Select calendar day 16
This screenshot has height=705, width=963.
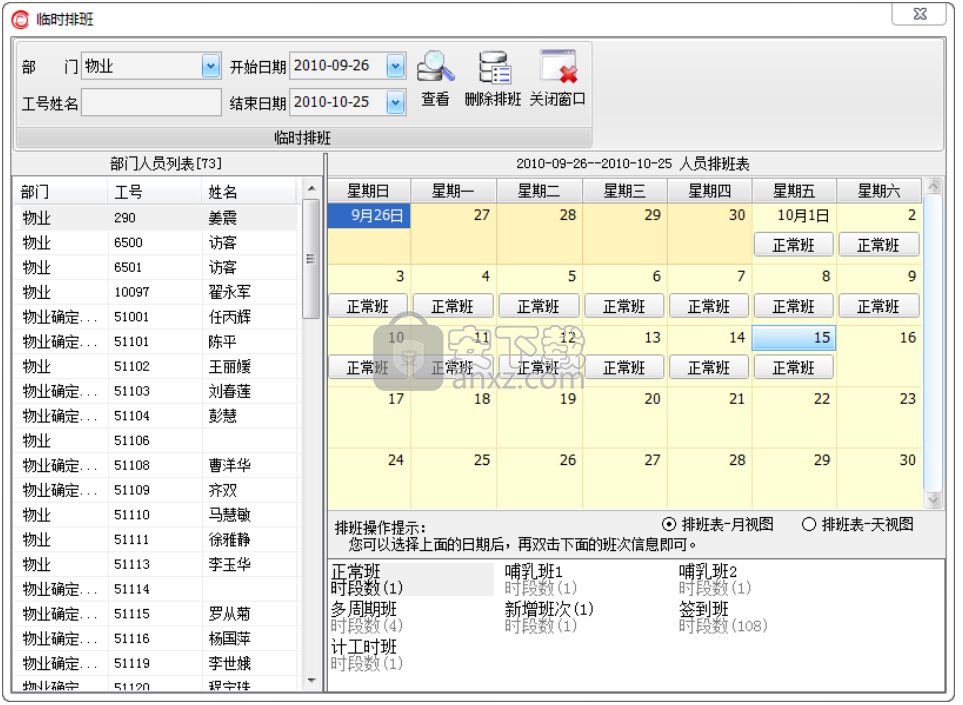[x=879, y=356]
